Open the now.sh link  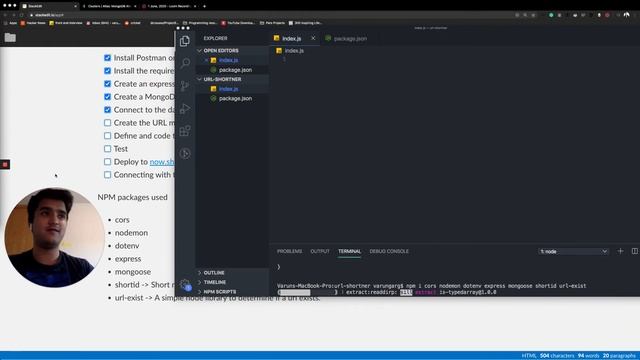[162, 162]
